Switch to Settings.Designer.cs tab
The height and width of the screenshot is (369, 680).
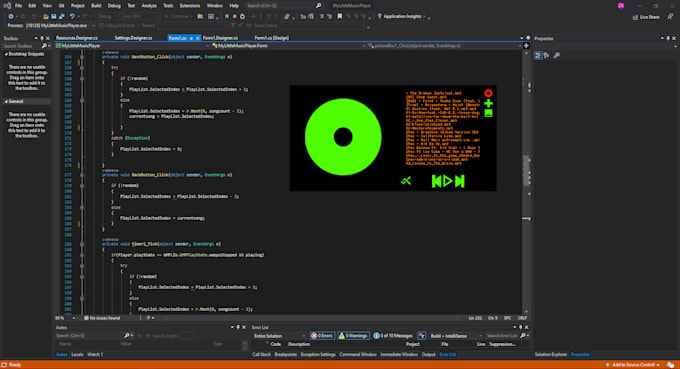pos(133,38)
